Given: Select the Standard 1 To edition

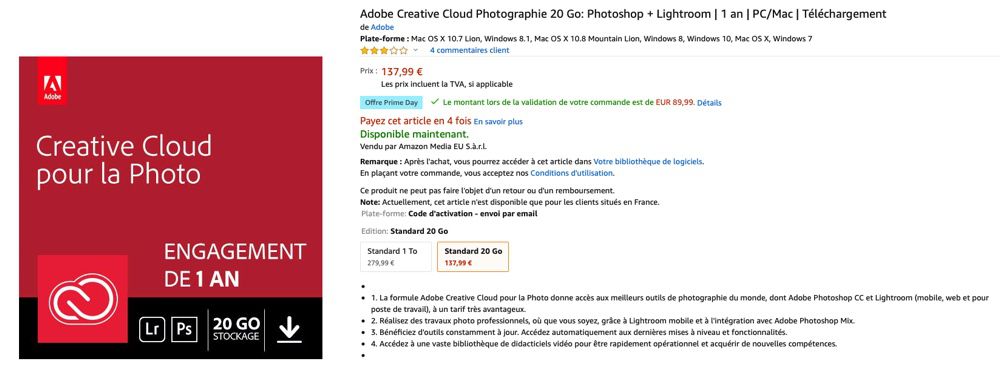Looking at the screenshot, I should 395,256.
